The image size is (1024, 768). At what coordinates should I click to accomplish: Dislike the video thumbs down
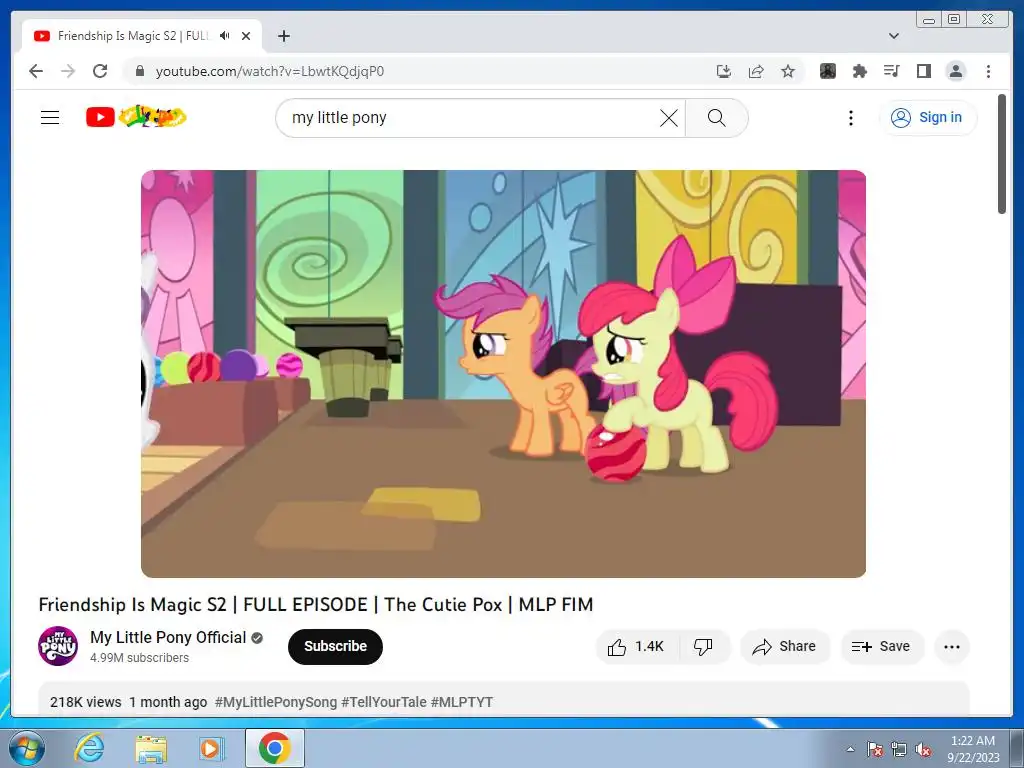[703, 647]
